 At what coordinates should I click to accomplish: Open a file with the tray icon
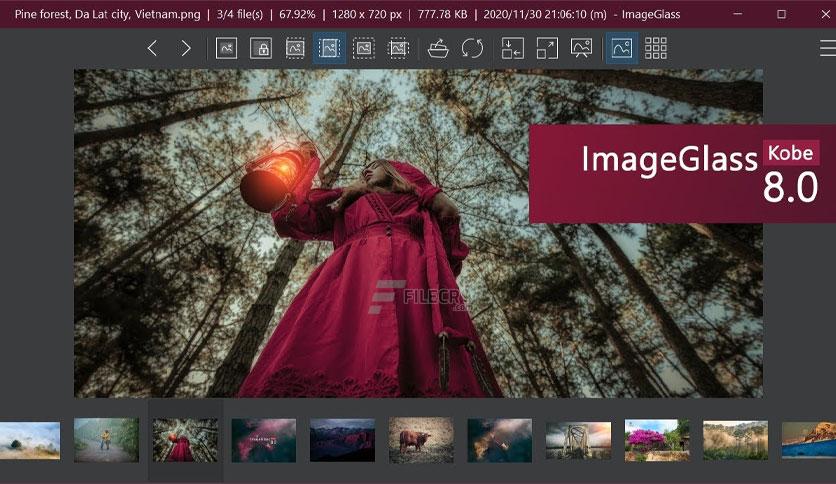438,49
